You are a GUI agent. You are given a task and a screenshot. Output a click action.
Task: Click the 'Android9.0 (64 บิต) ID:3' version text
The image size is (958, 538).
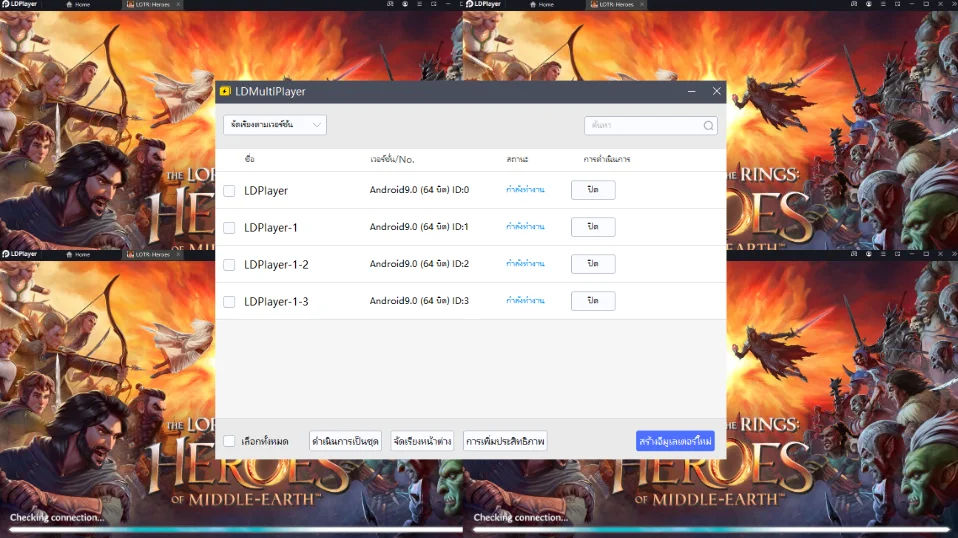pos(419,300)
